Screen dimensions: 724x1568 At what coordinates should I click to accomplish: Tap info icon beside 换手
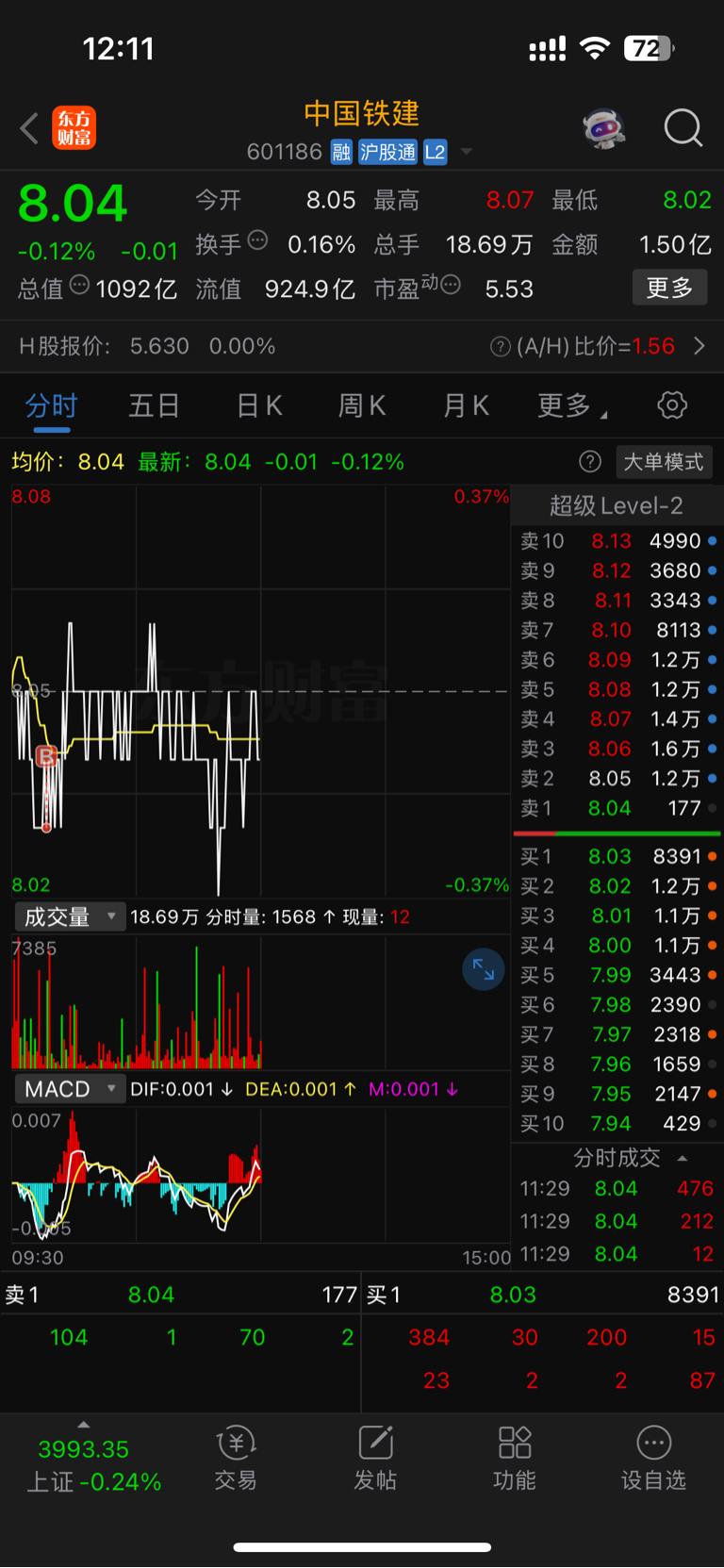[x=257, y=240]
